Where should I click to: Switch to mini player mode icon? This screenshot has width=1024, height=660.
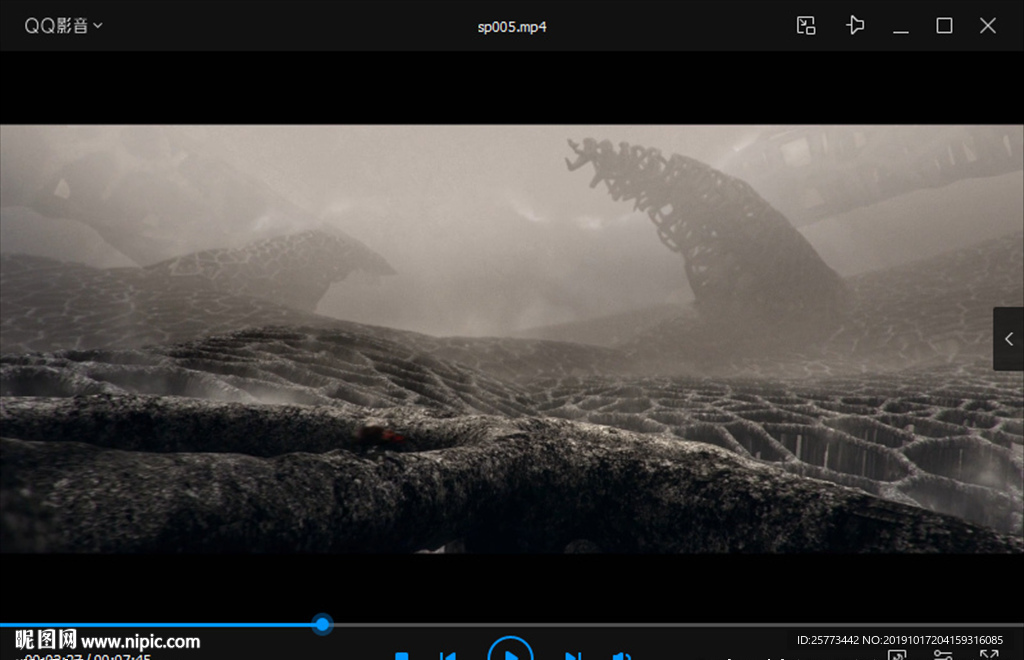pyautogui.click(x=806, y=25)
